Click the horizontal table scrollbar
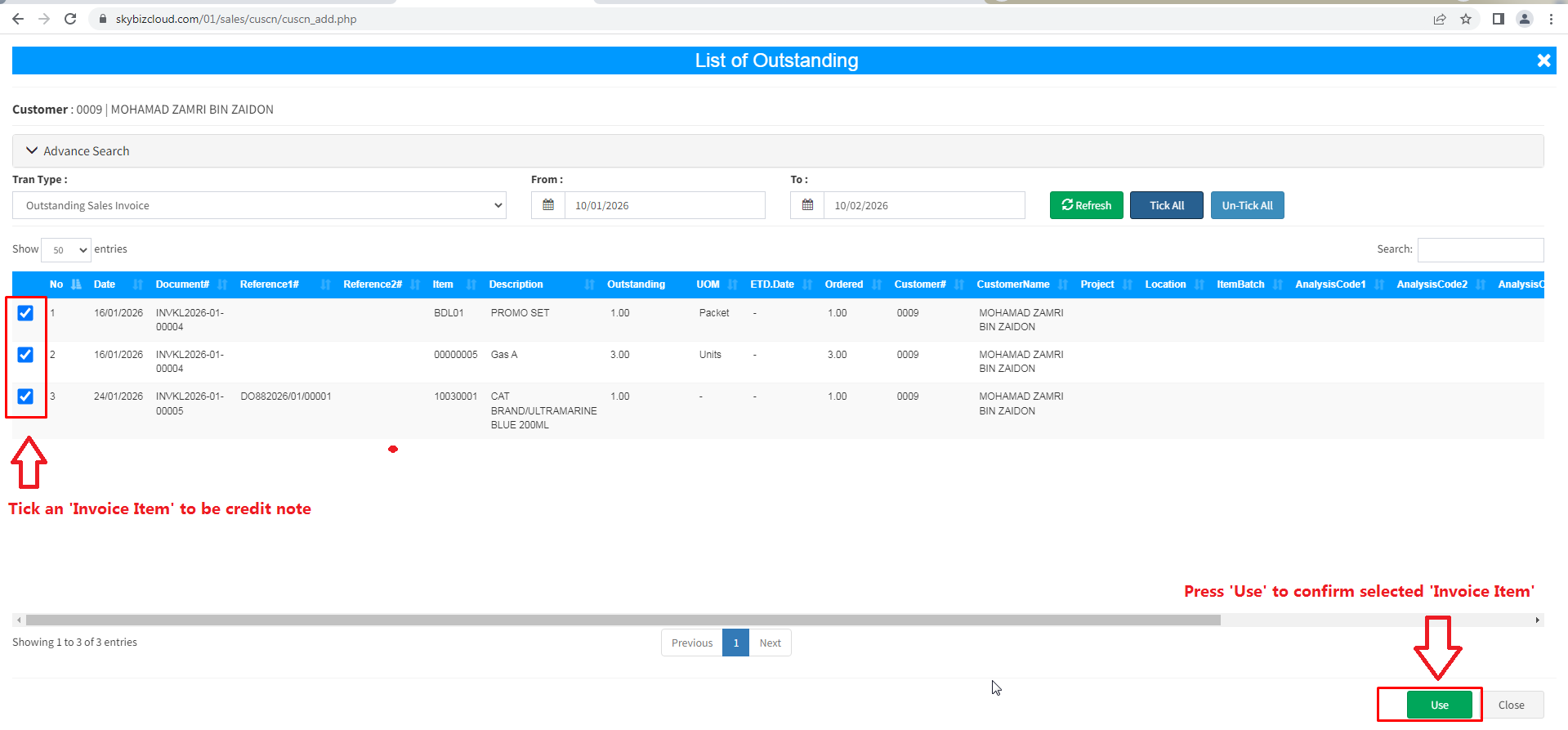The height and width of the screenshot is (730, 1568). tap(623, 620)
